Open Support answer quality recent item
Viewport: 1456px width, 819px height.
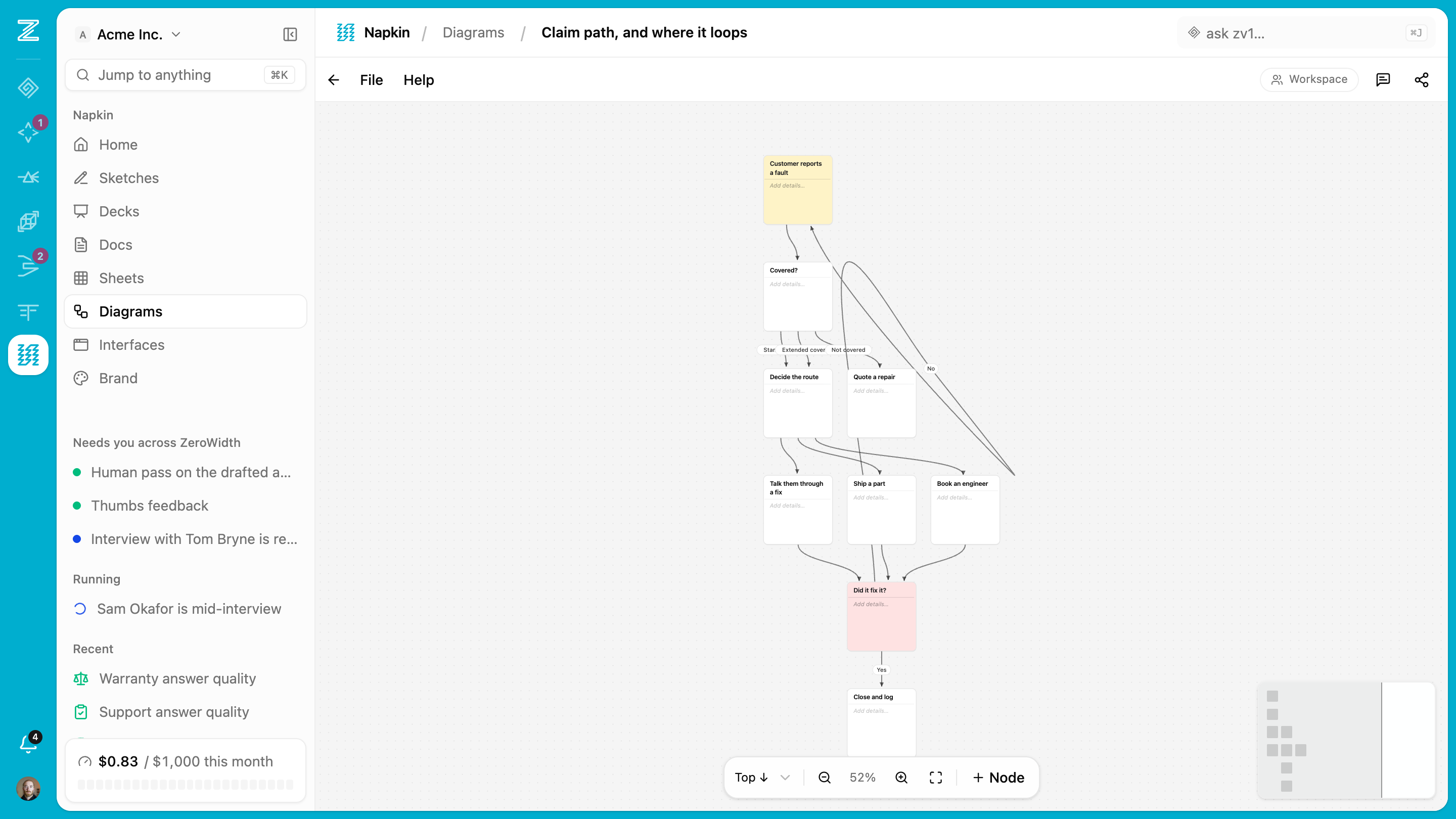coord(186,712)
